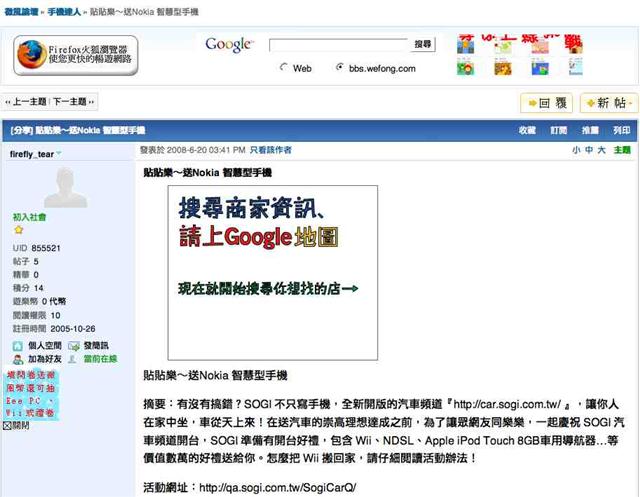Screen dimensions: 640x497
Task: Open 手機達人 breadcrumb link
Action: pos(64,12)
